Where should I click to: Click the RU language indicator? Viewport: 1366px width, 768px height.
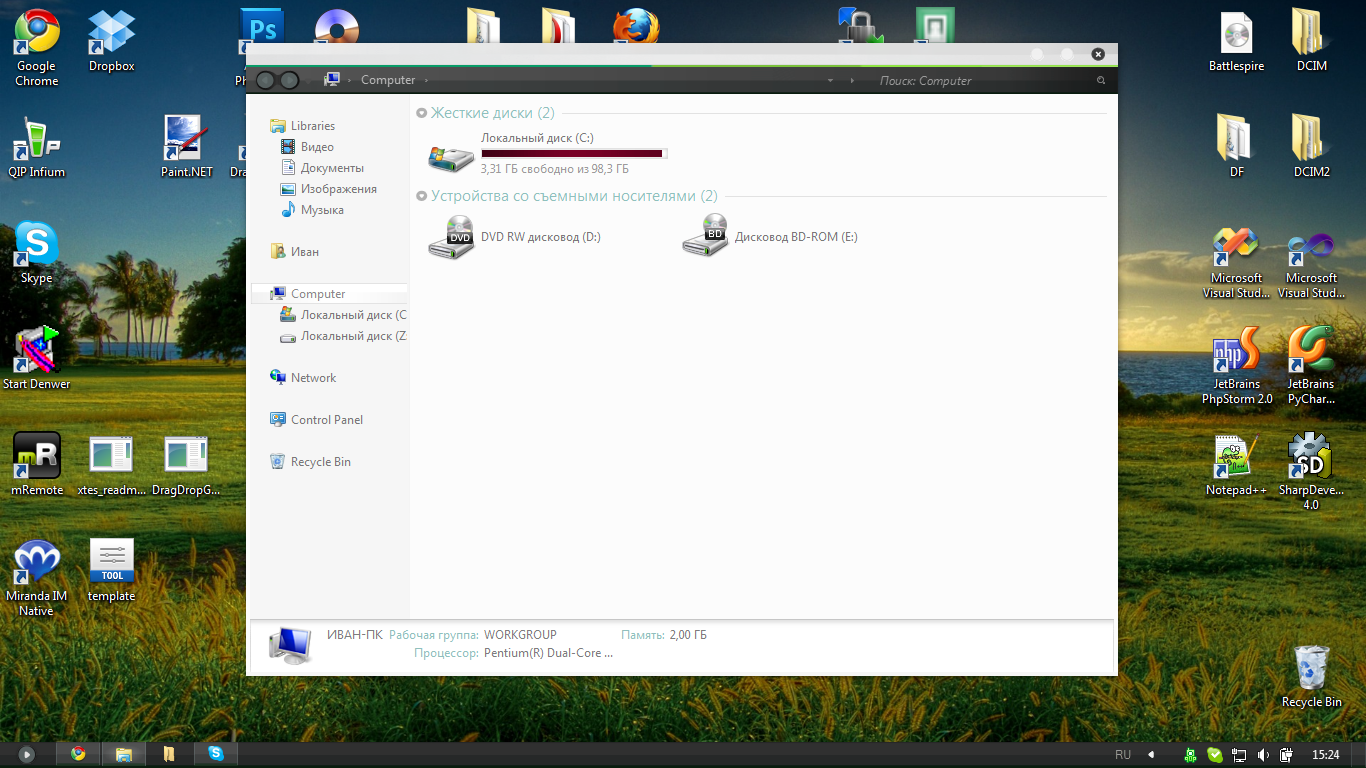click(1123, 755)
